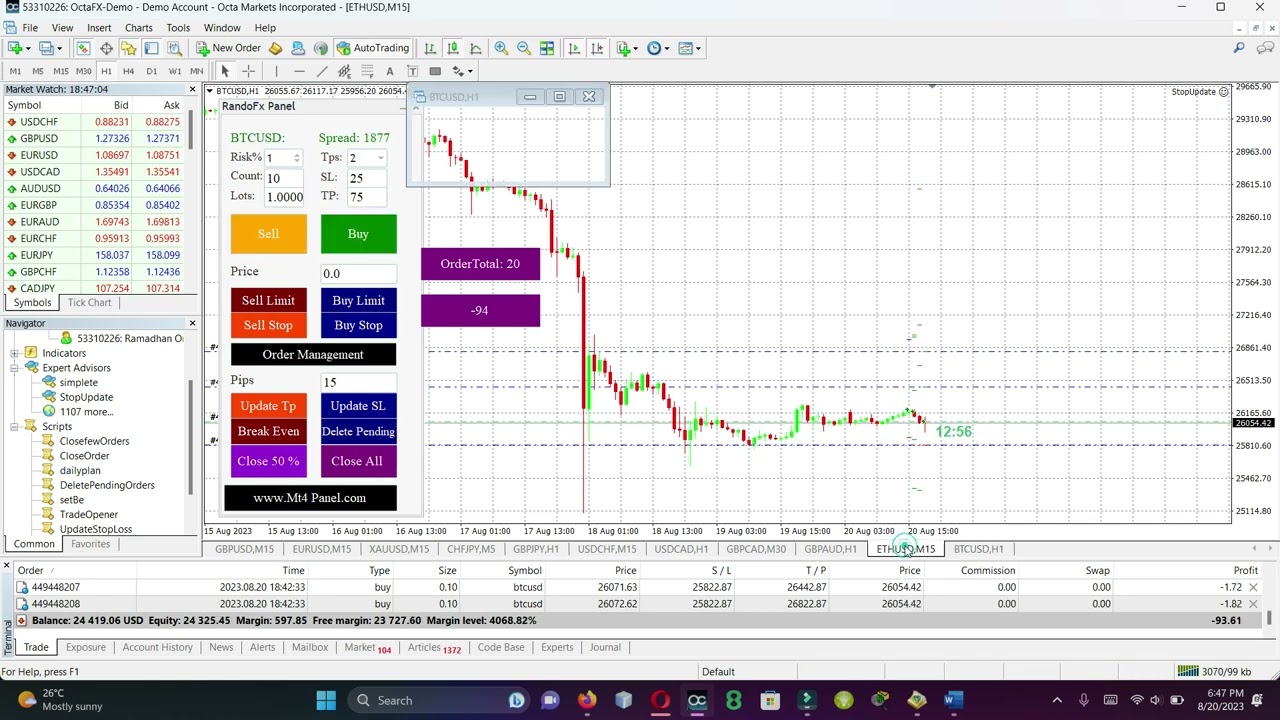Image resolution: width=1280 pixels, height=720 pixels.
Task: Open Microsoft Word from taskbar
Action: [953, 700]
